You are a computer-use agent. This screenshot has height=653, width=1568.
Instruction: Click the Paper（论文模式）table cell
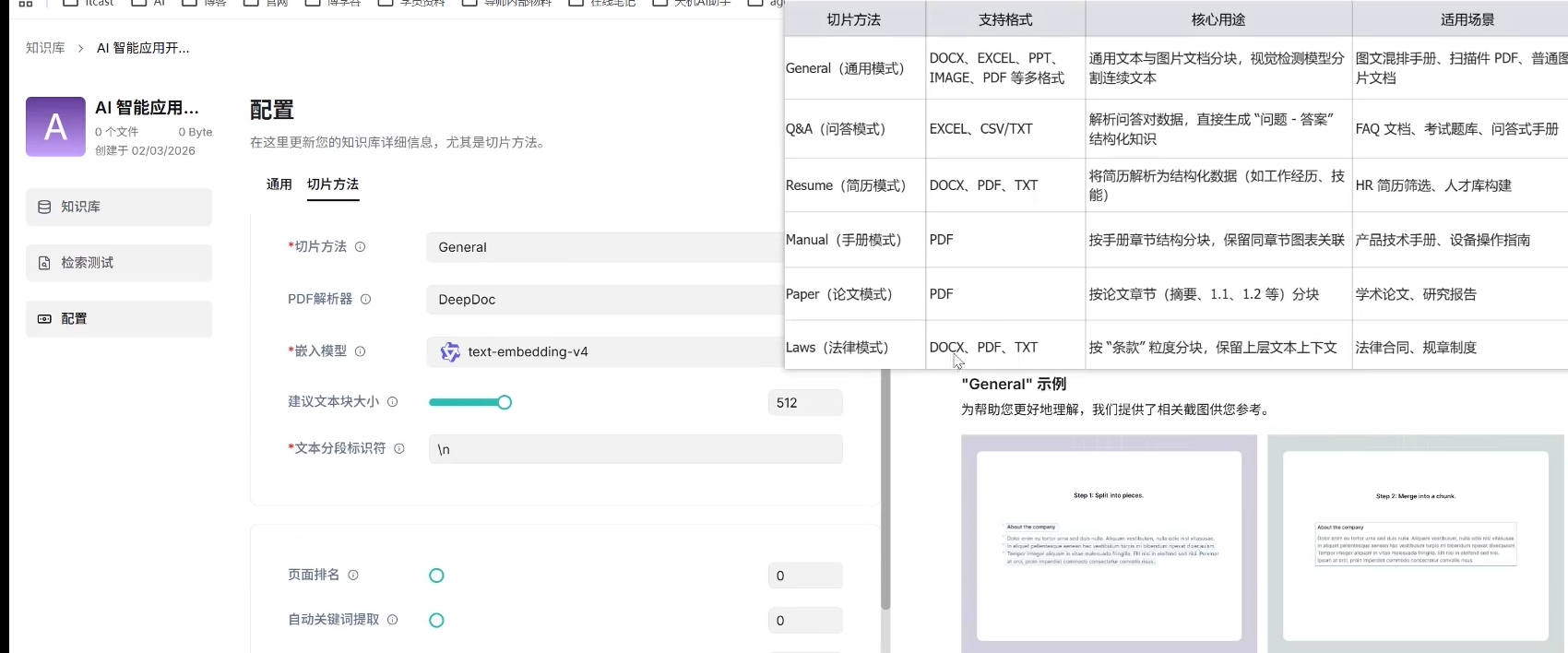(x=854, y=294)
